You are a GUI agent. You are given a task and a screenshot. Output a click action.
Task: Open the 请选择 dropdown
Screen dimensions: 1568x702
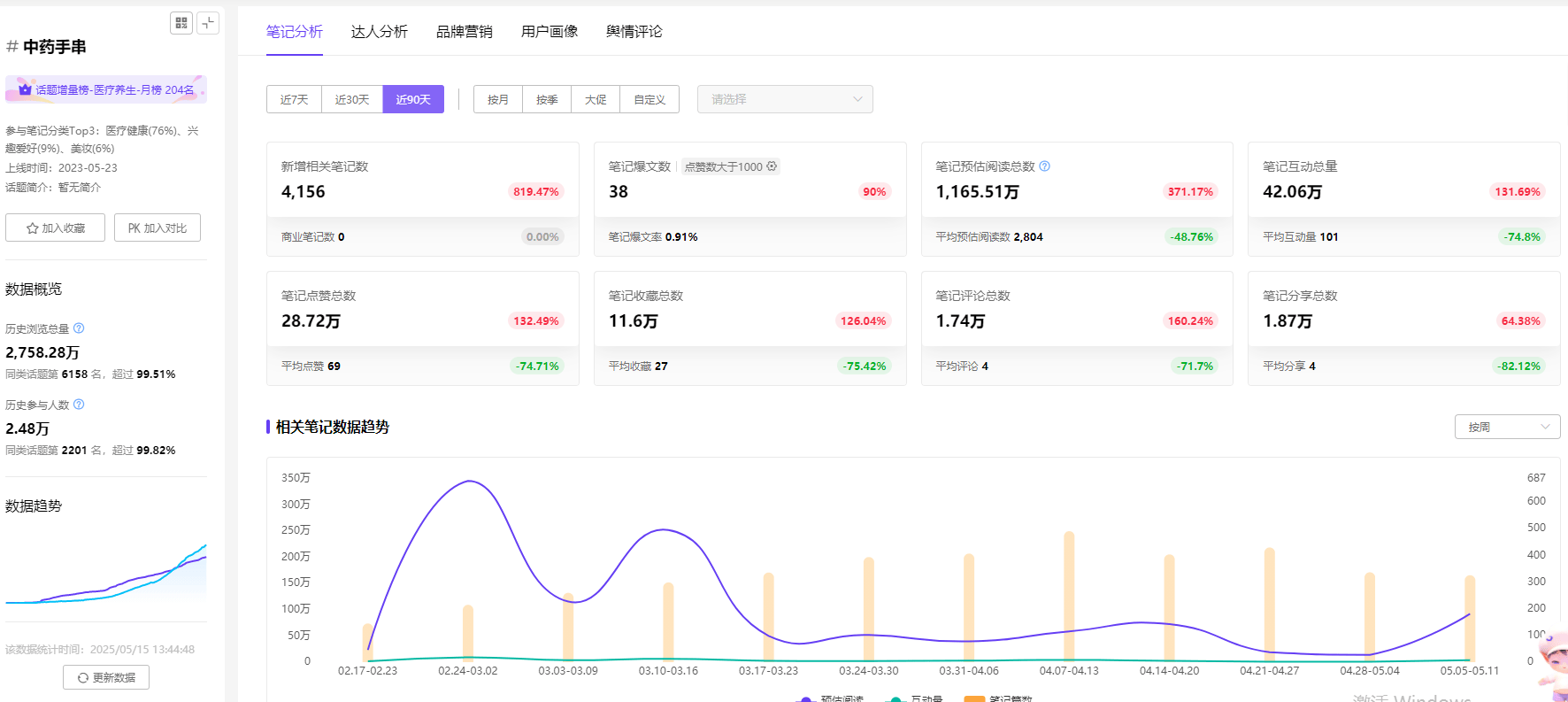pyautogui.click(x=785, y=99)
